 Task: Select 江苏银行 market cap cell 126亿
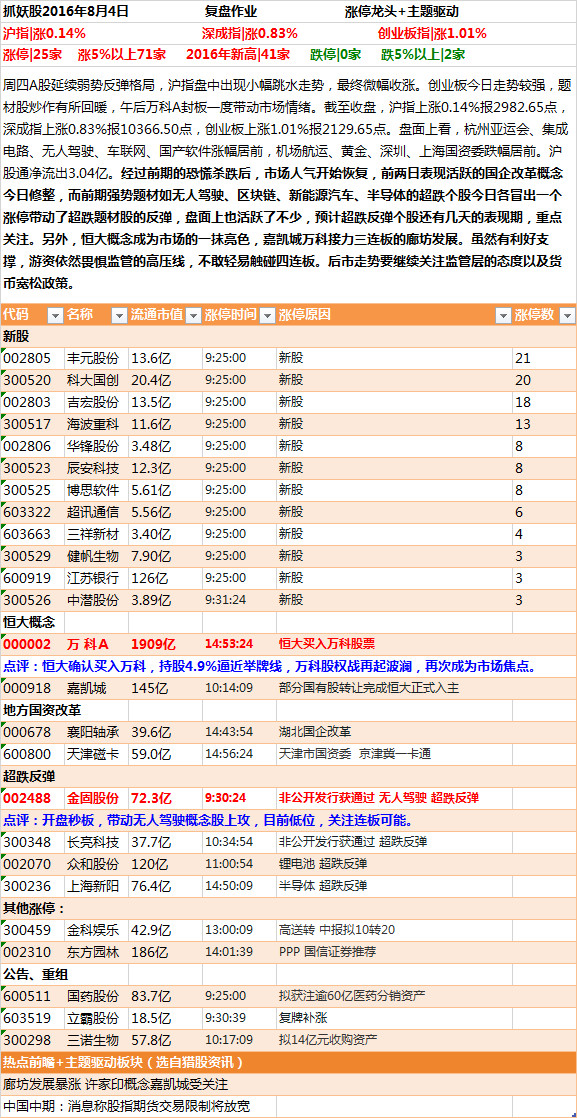click(165, 578)
